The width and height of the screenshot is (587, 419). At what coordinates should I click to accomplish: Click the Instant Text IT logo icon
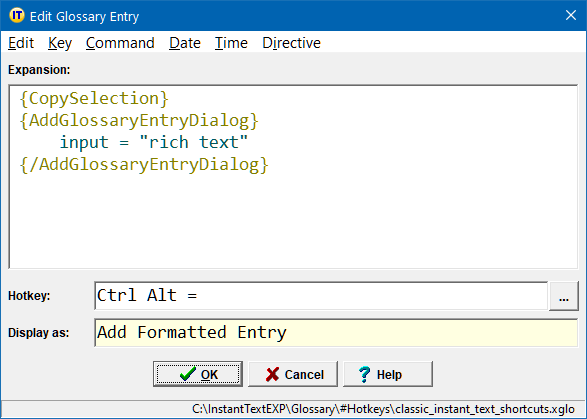click(x=16, y=16)
